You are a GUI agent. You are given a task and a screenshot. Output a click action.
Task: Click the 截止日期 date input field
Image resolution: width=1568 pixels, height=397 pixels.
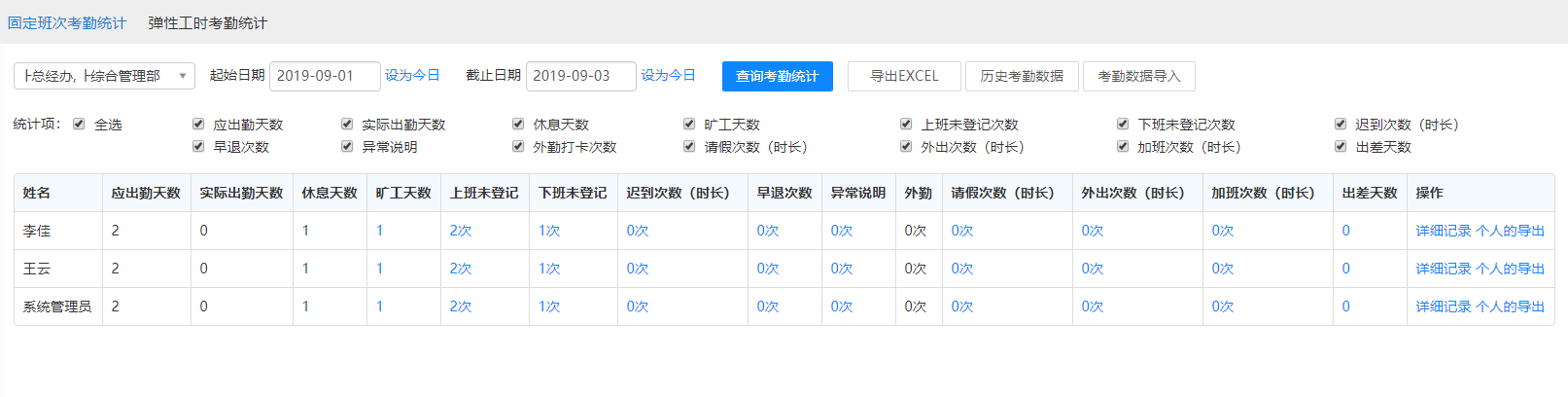[x=580, y=76]
